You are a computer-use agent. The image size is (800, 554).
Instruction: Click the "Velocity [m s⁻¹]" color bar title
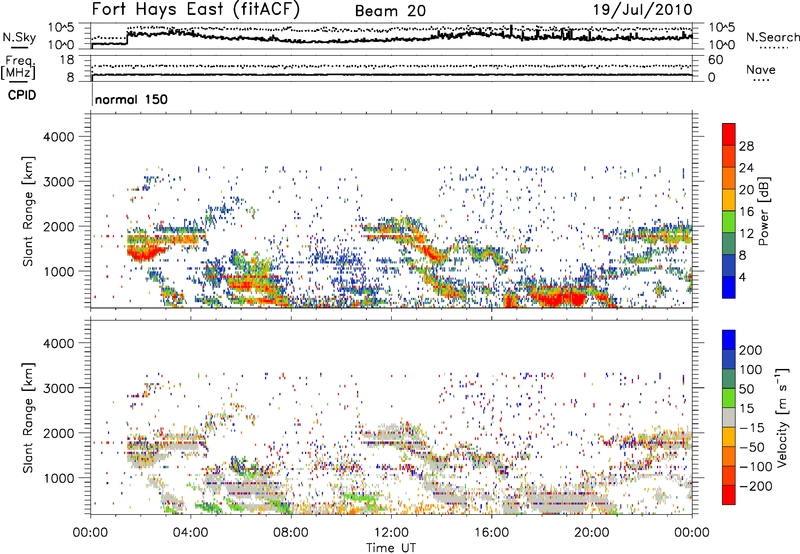pyautogui.click(x=782, y=417)
